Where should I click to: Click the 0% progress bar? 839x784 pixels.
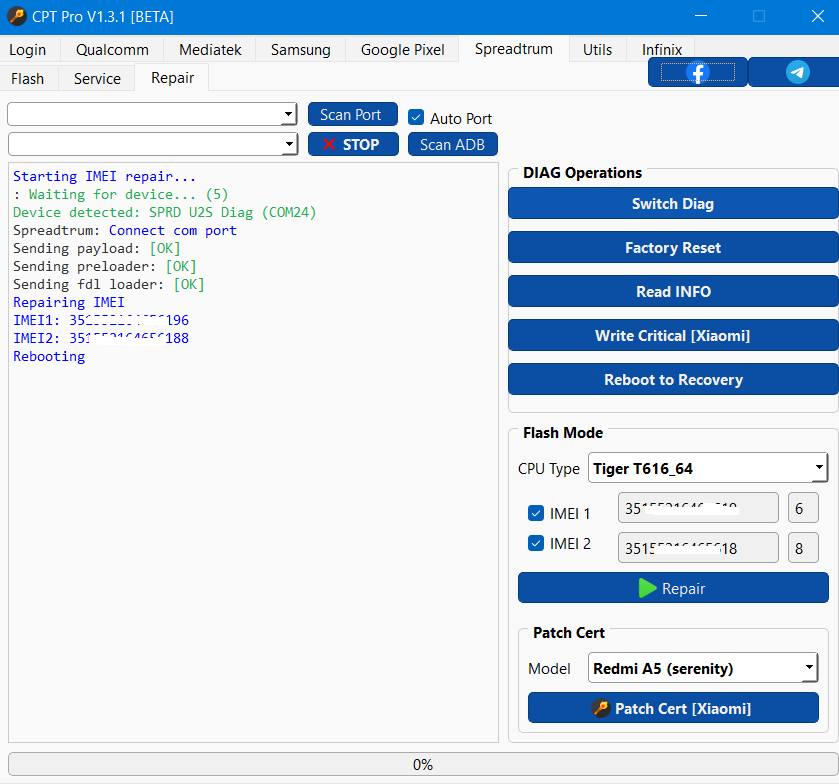click(x=423, y=764)
